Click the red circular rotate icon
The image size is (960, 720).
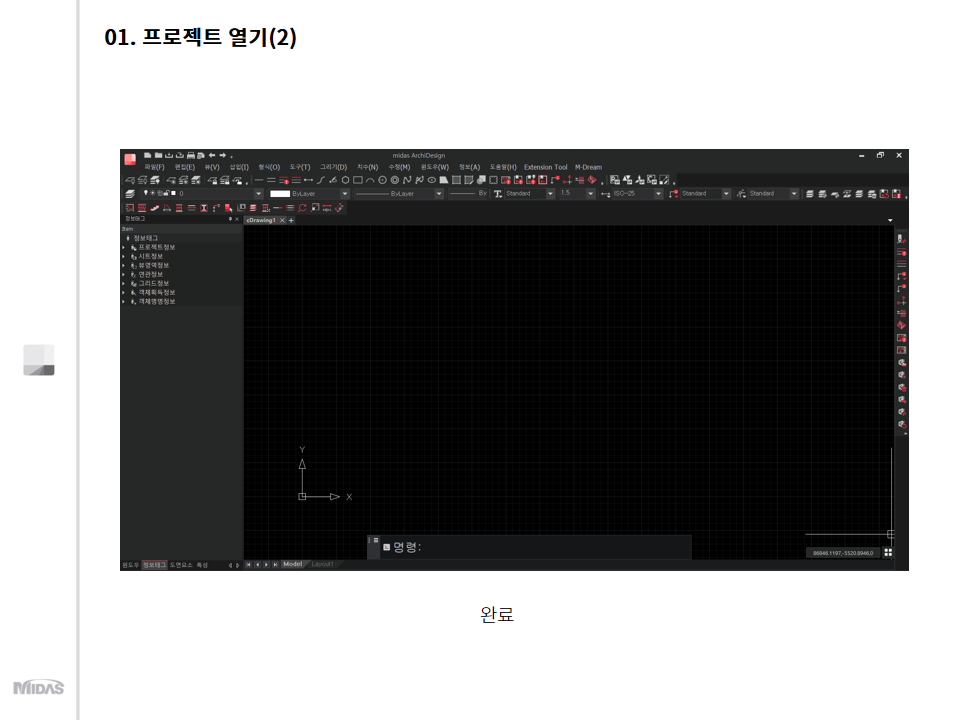[x=302, y=208]
